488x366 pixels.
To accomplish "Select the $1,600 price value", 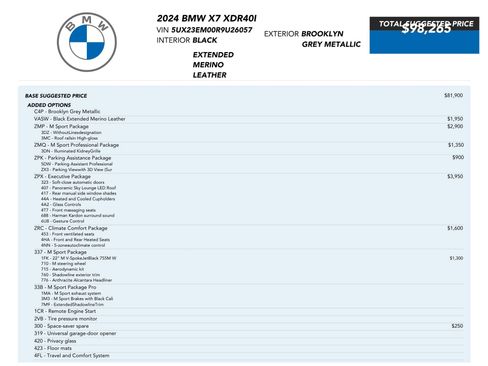I will (x=455, y=228).
